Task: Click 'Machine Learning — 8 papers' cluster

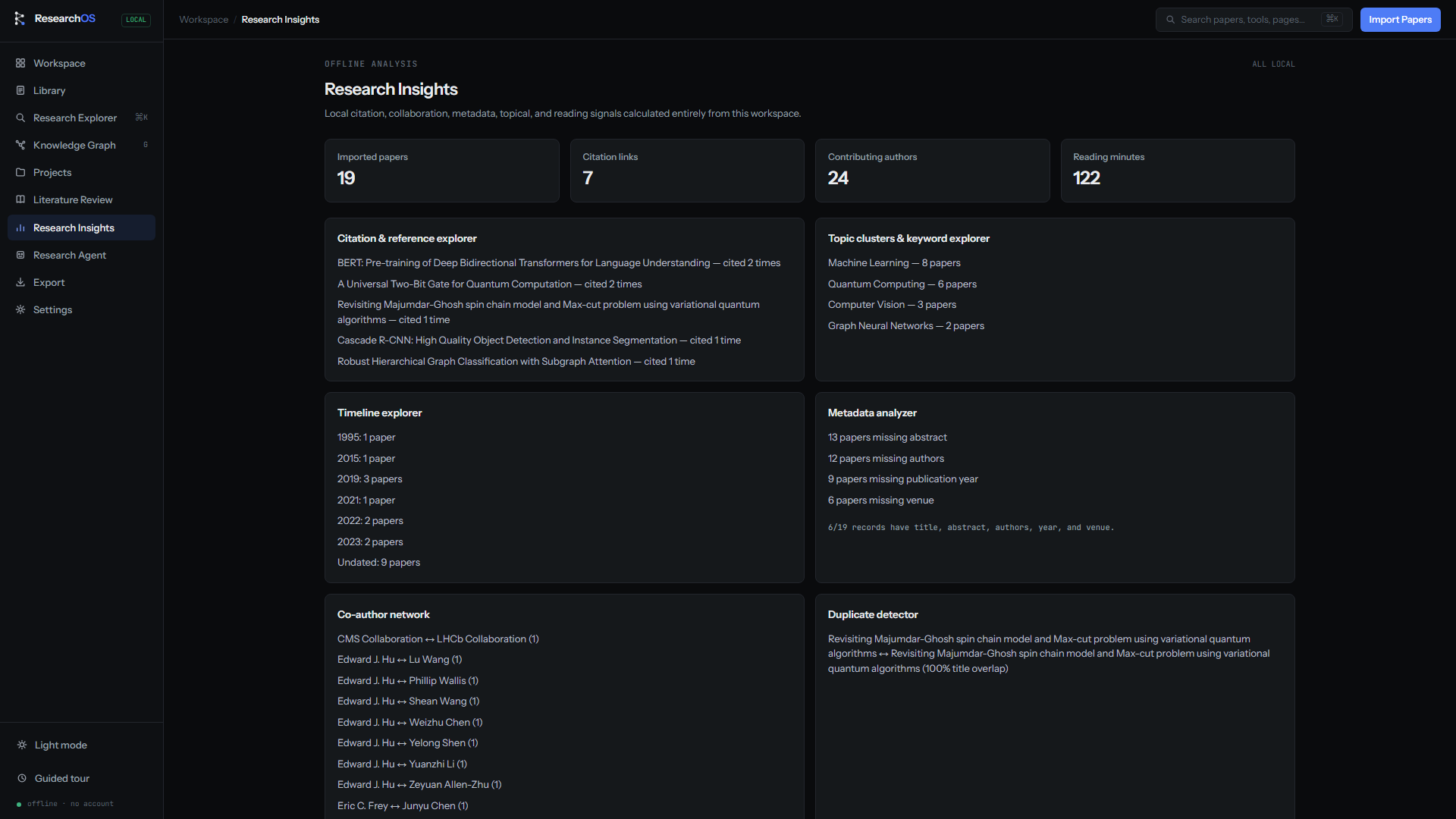Action: [x=894, y=263]
